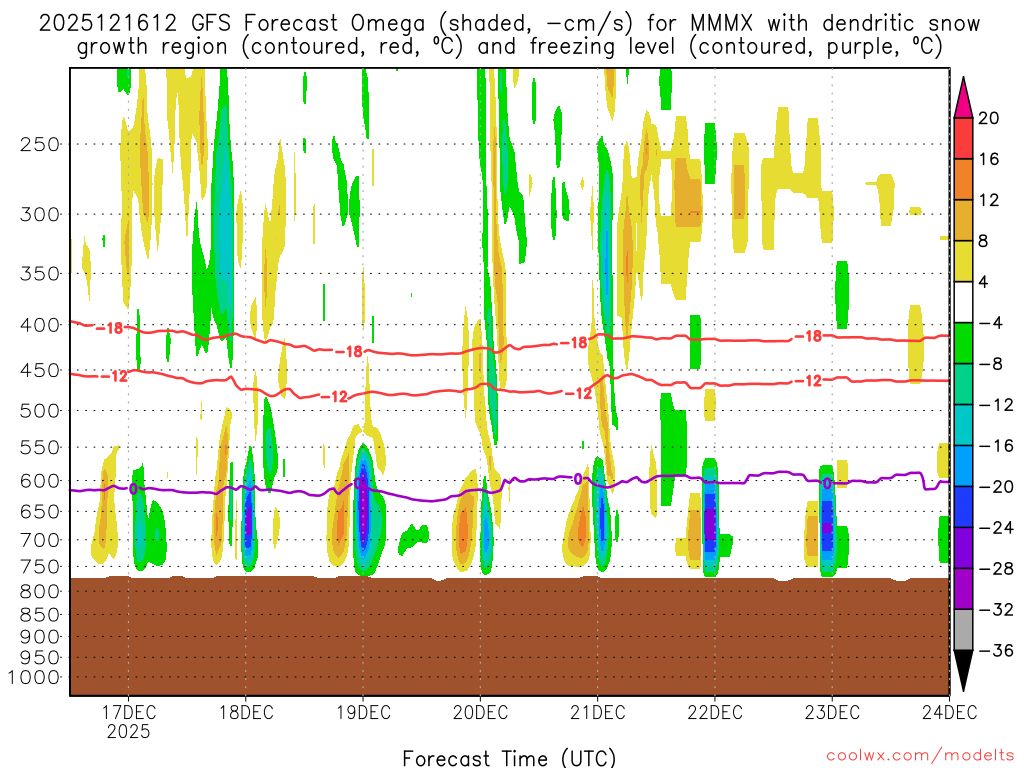The image size is (1024, 768).
Task: Jump to the 17DEC 2025 axis label
Action: [x=128, y=721]
